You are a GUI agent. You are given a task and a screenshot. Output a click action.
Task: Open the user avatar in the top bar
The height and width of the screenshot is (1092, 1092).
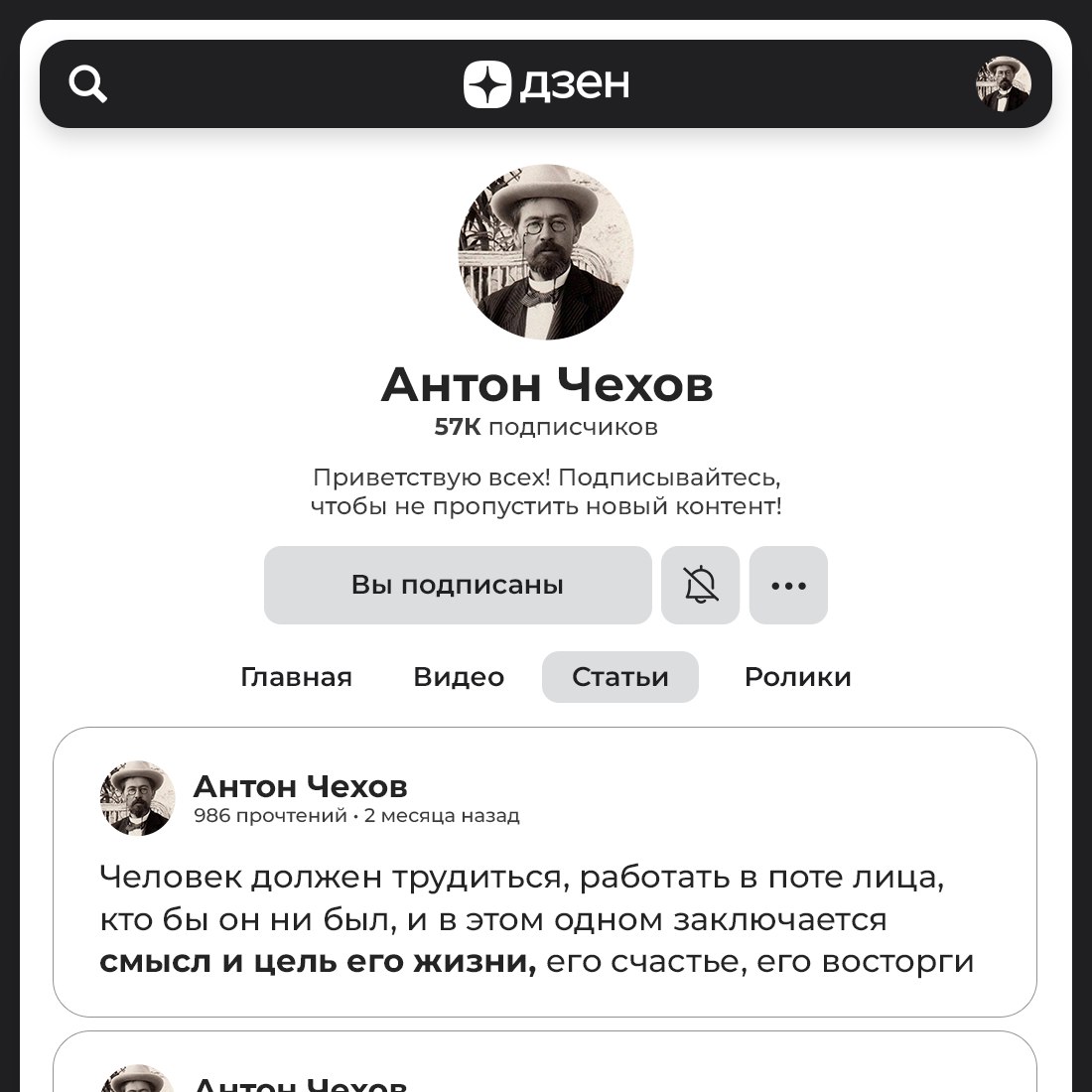(x=1003, y=84)
